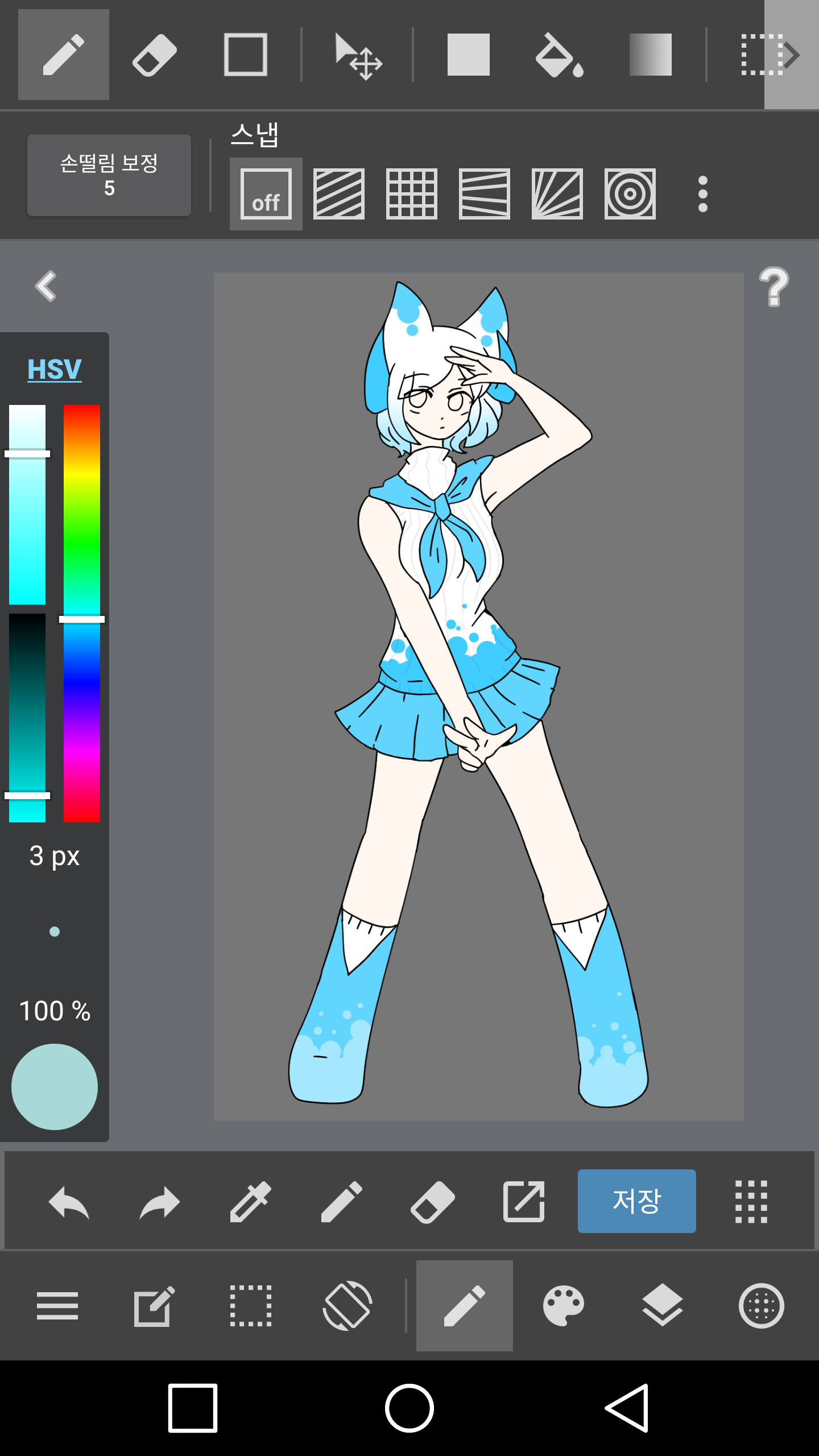Viewport: 819px width, 1456px height.
Task: Open the current color swatch circle
Action: (x=55, y=1086)
